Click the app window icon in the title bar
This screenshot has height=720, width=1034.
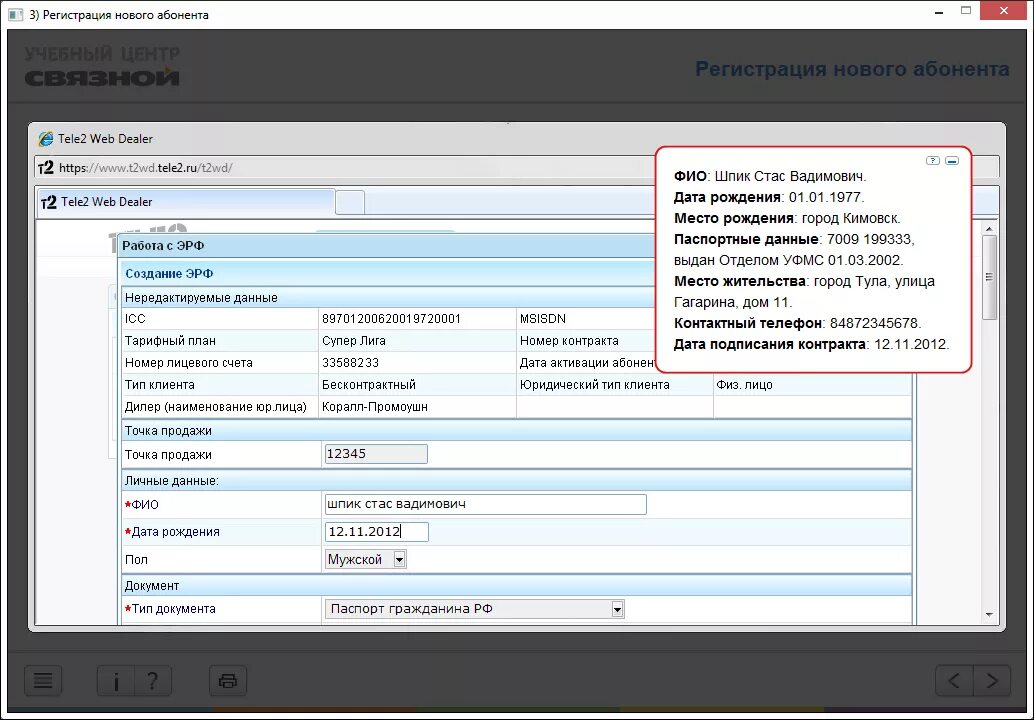(16, 14)
